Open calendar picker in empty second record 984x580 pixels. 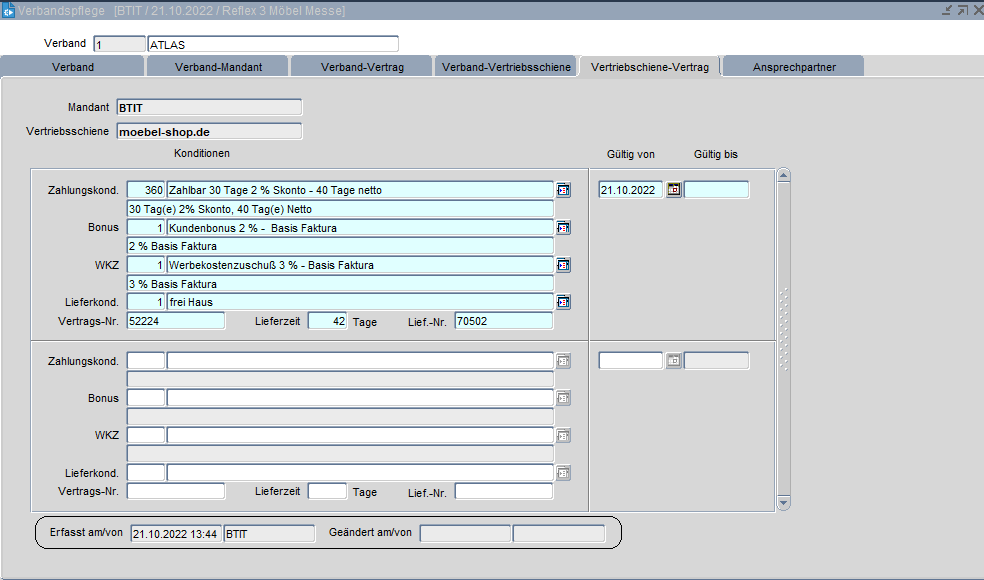pos(674,361)
